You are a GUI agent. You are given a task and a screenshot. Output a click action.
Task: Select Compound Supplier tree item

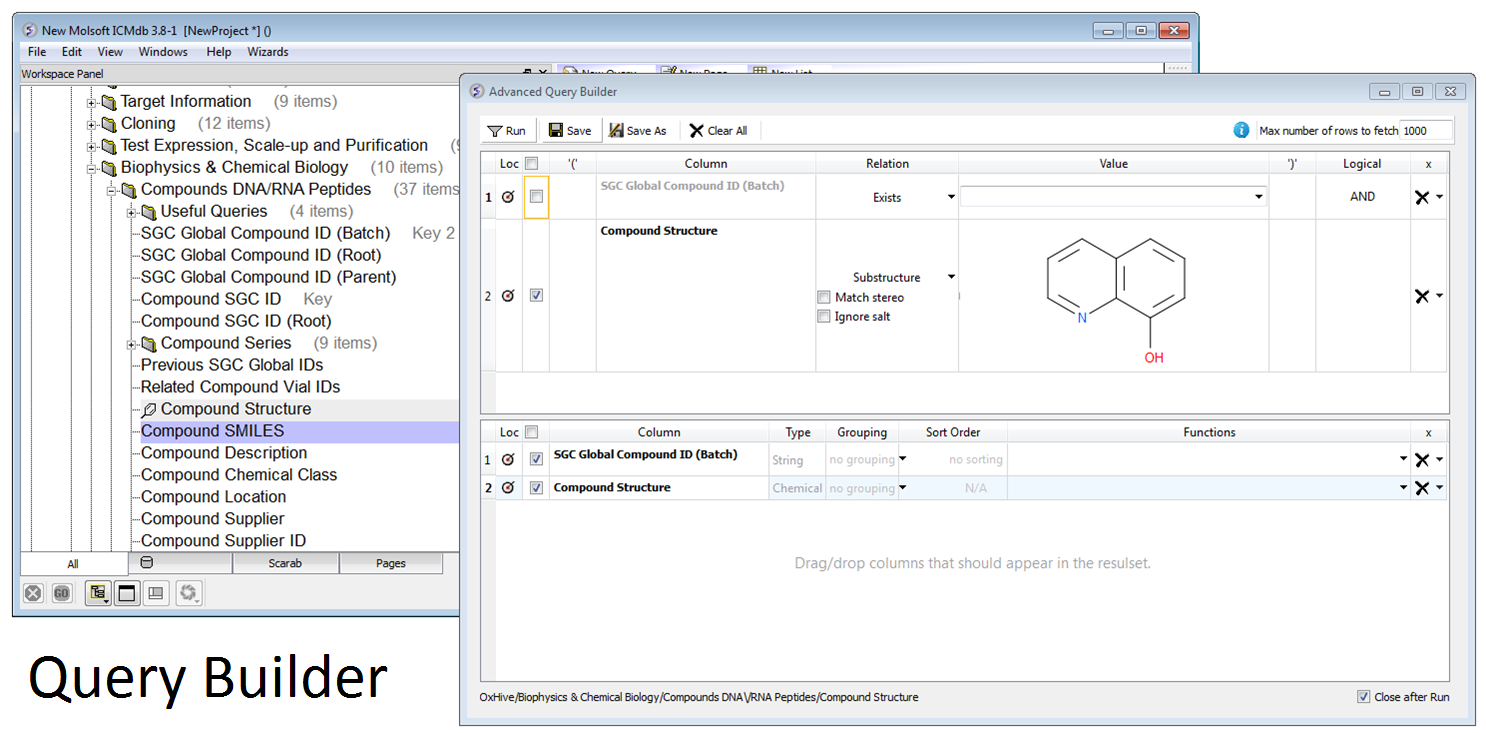coord(212,519)
